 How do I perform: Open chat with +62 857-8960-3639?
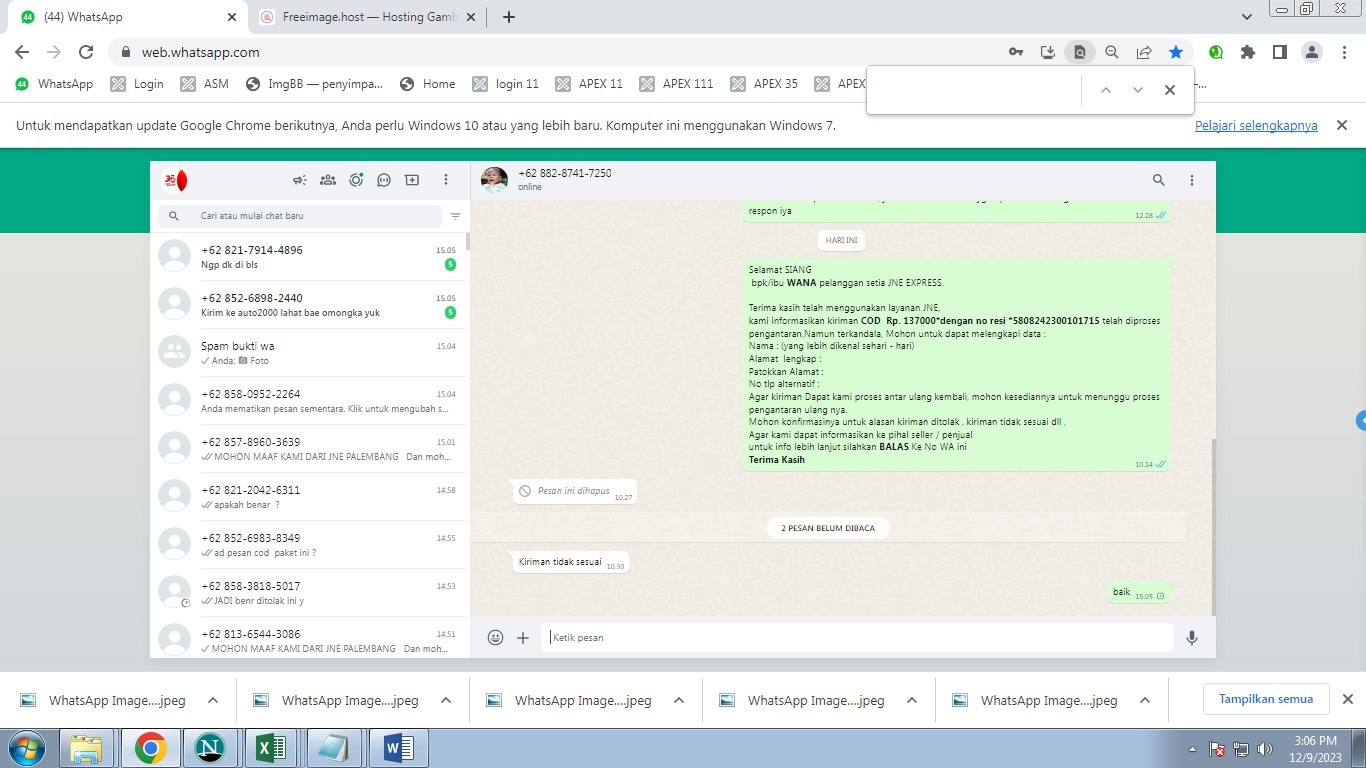pyautogui.click(x=308, y=449)
